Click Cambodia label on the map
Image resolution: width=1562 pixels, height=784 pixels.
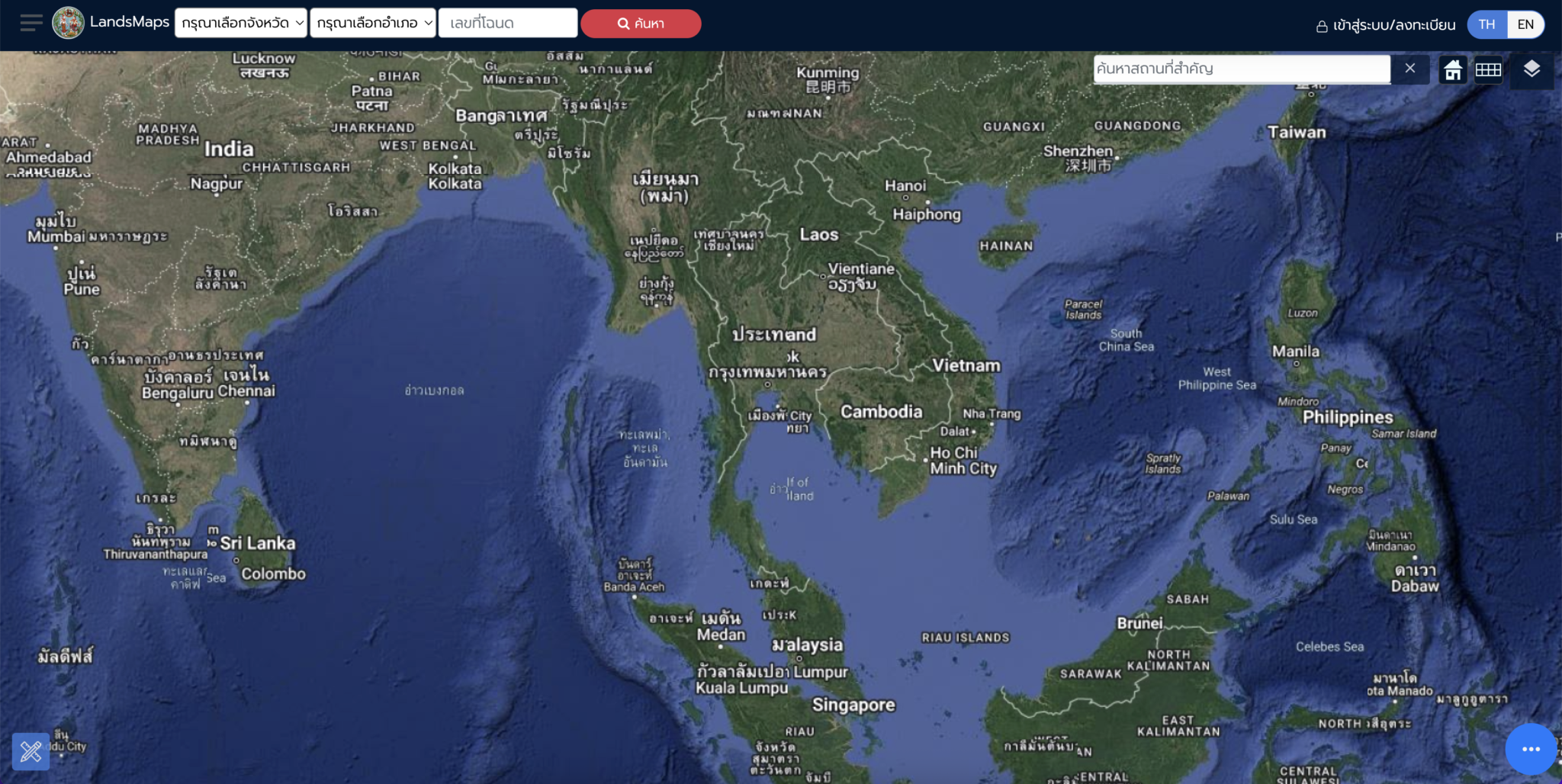(x=881, y=412)
